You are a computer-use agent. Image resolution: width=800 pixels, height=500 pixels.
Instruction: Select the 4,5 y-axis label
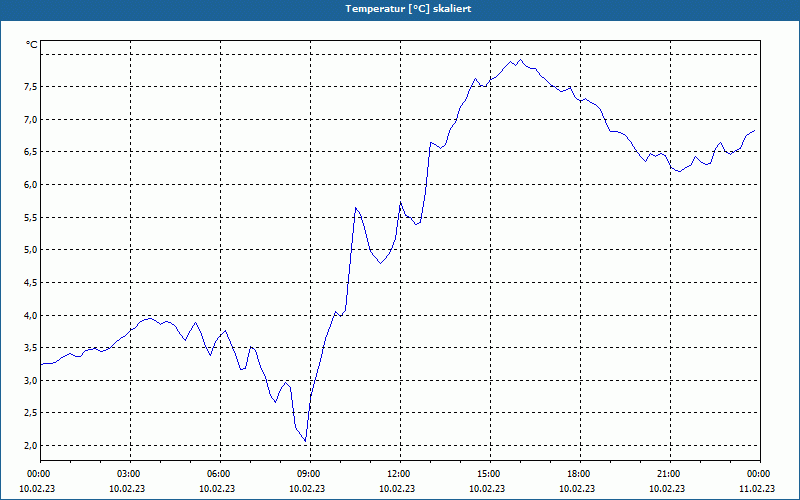(31, 283)
